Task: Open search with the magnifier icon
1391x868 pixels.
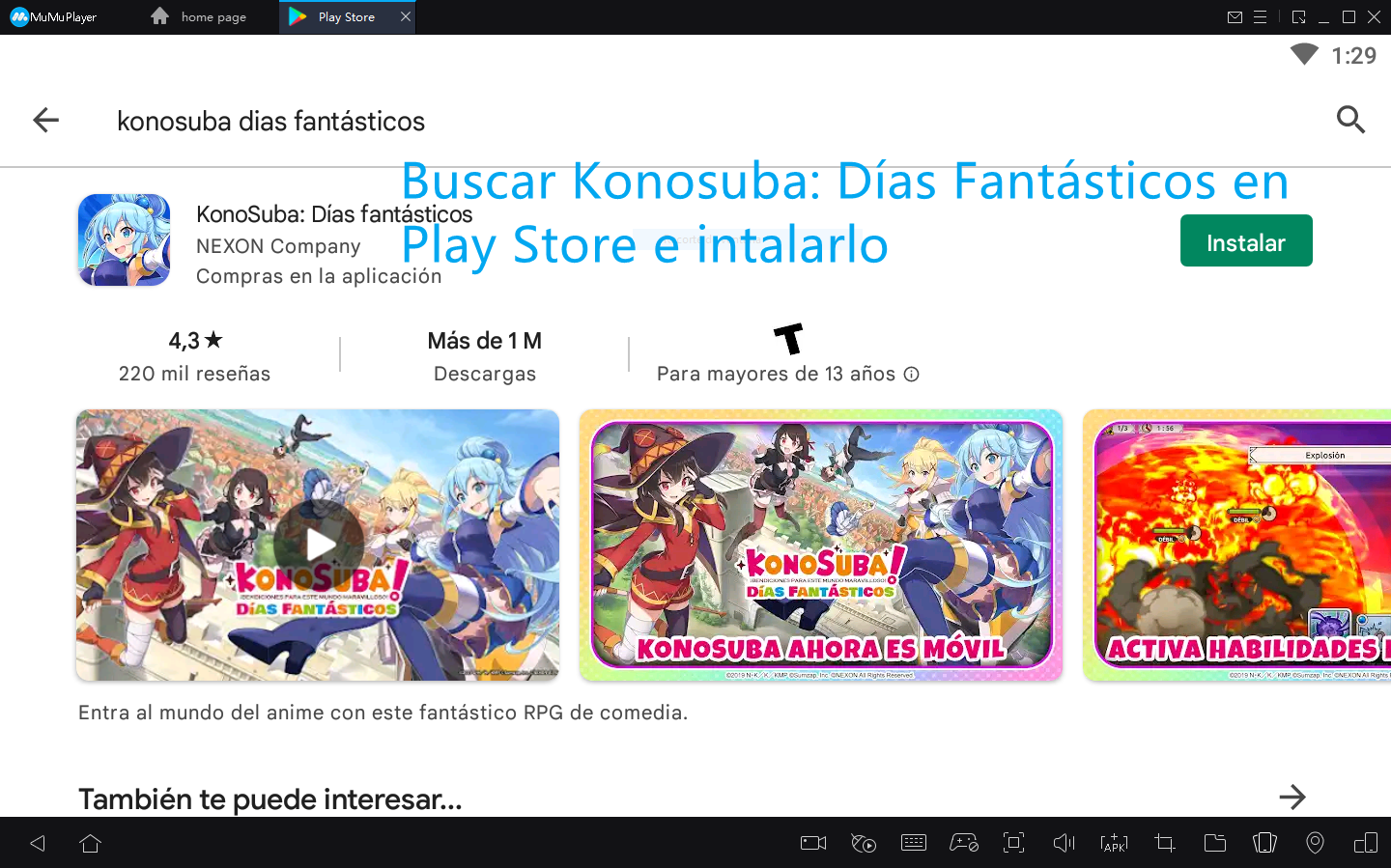Action: pos(1350,120)
